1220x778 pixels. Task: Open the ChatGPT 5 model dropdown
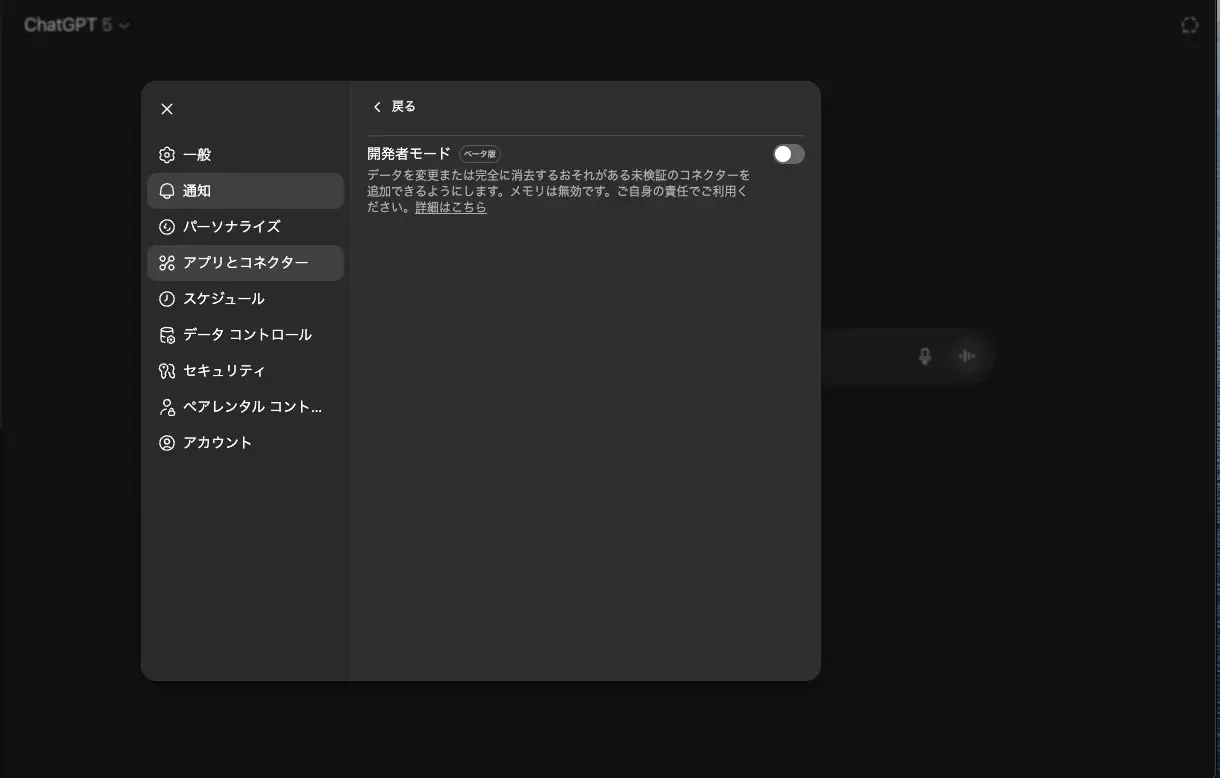77,25
